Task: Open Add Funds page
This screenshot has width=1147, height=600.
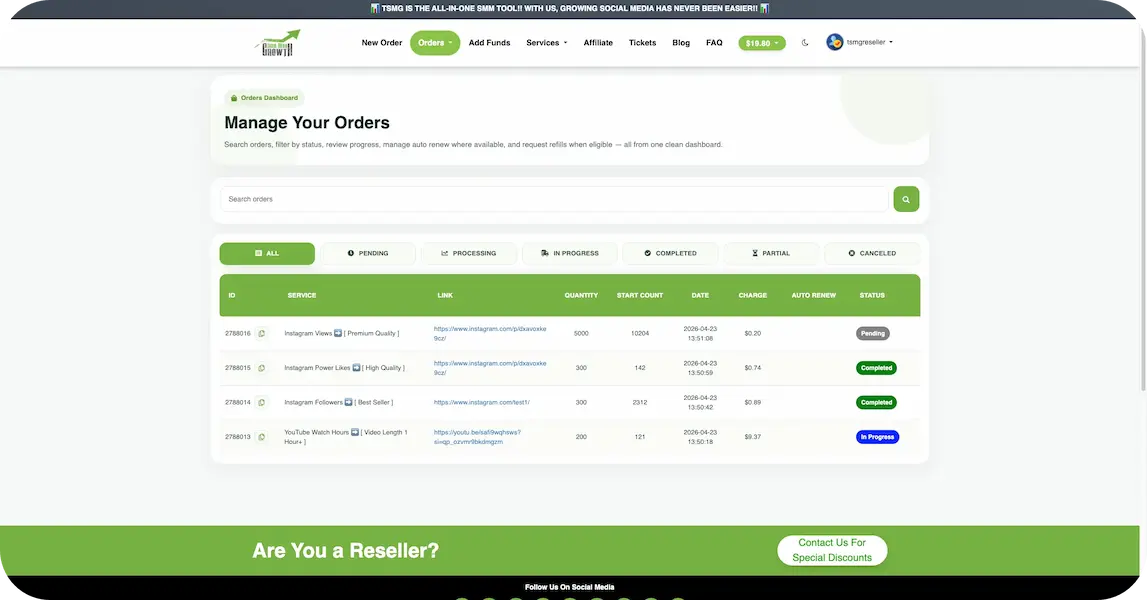Action: (x=489, y=42)
